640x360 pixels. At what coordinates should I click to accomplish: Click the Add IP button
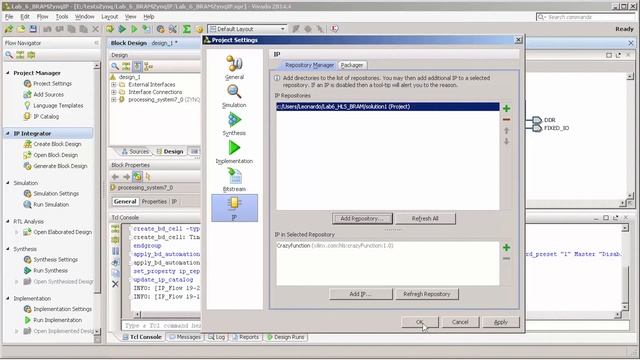tap(361, 294)
